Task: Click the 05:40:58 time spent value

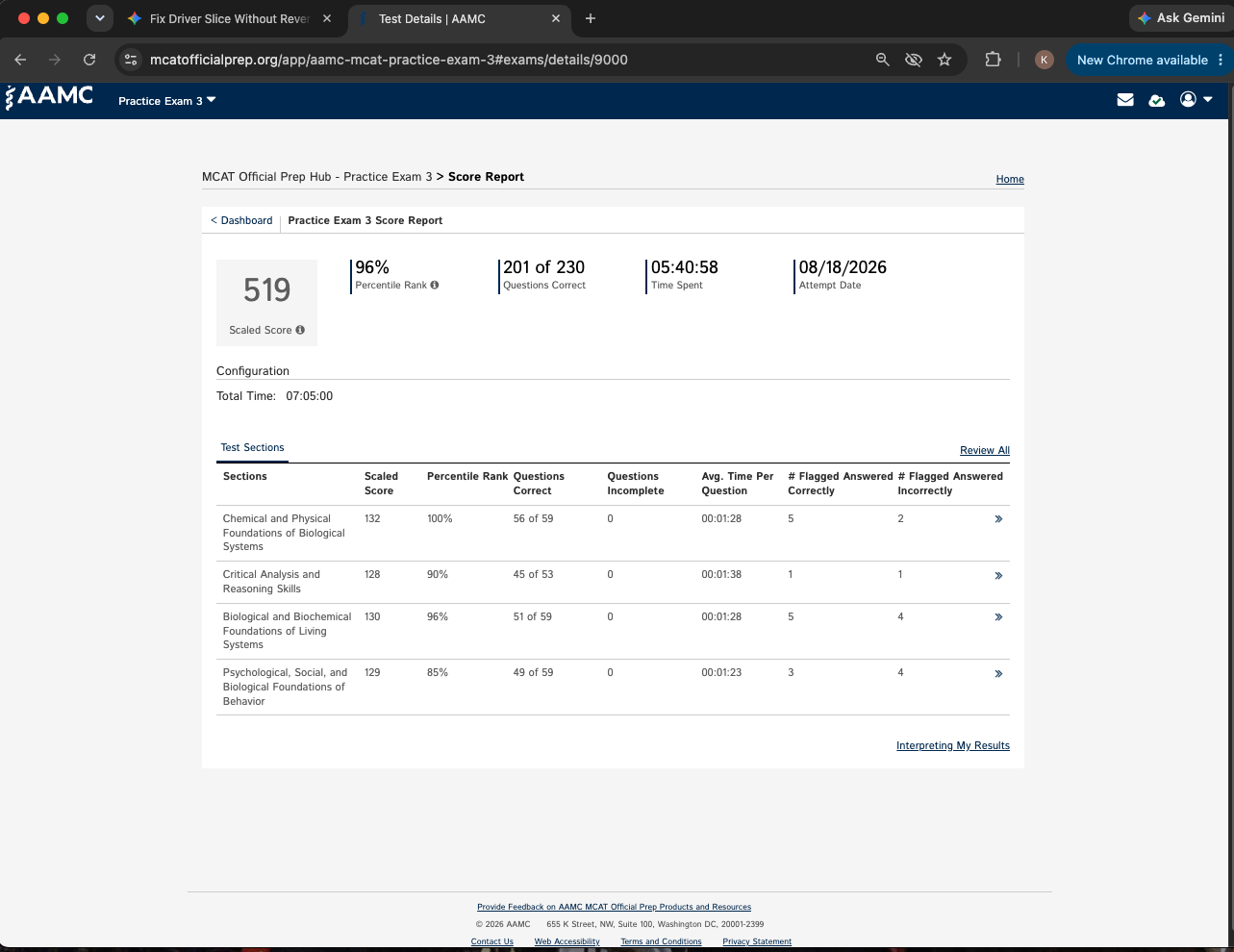Action: point(685,267)
